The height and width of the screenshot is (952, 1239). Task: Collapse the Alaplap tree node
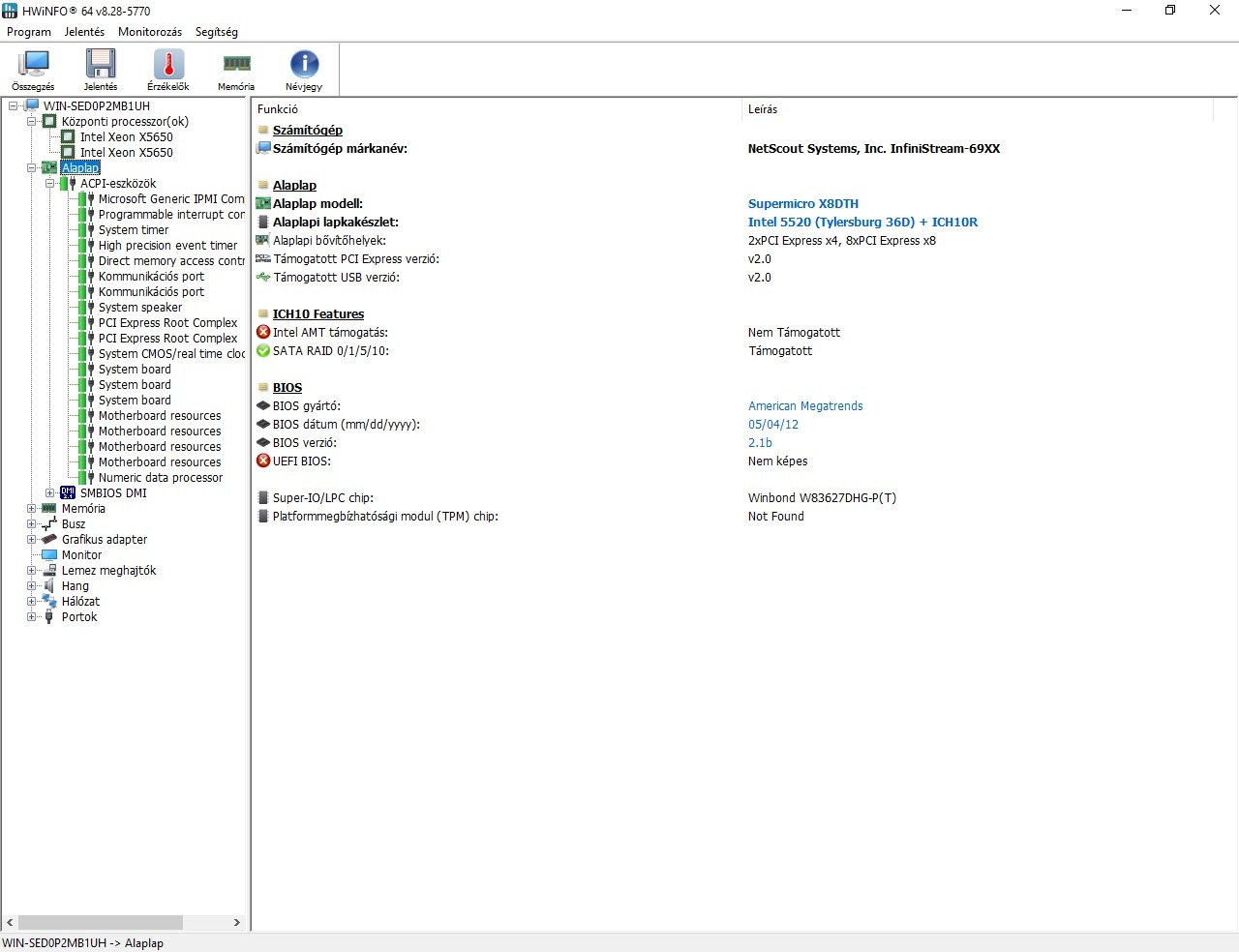point(31,168)
